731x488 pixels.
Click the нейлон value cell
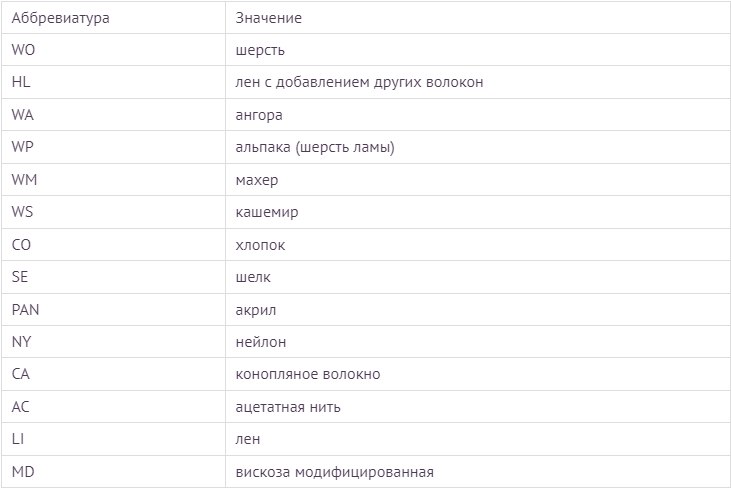pos(478,342)
